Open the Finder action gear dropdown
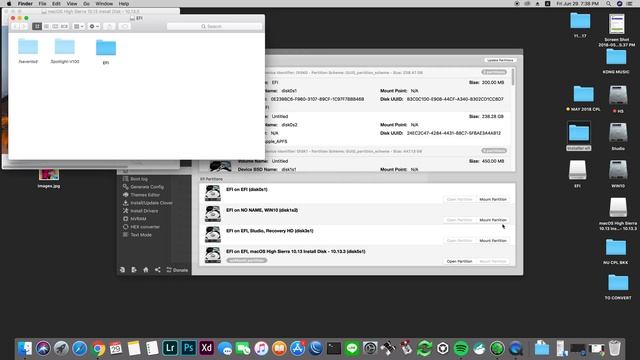The width and height of the screenshot is (640, 360). (x=94, y=26)
